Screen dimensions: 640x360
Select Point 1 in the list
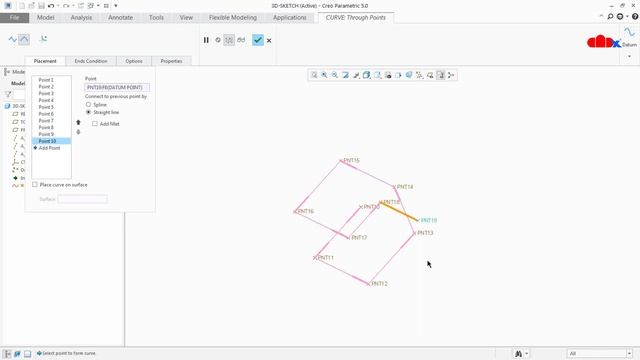[46, 80]
